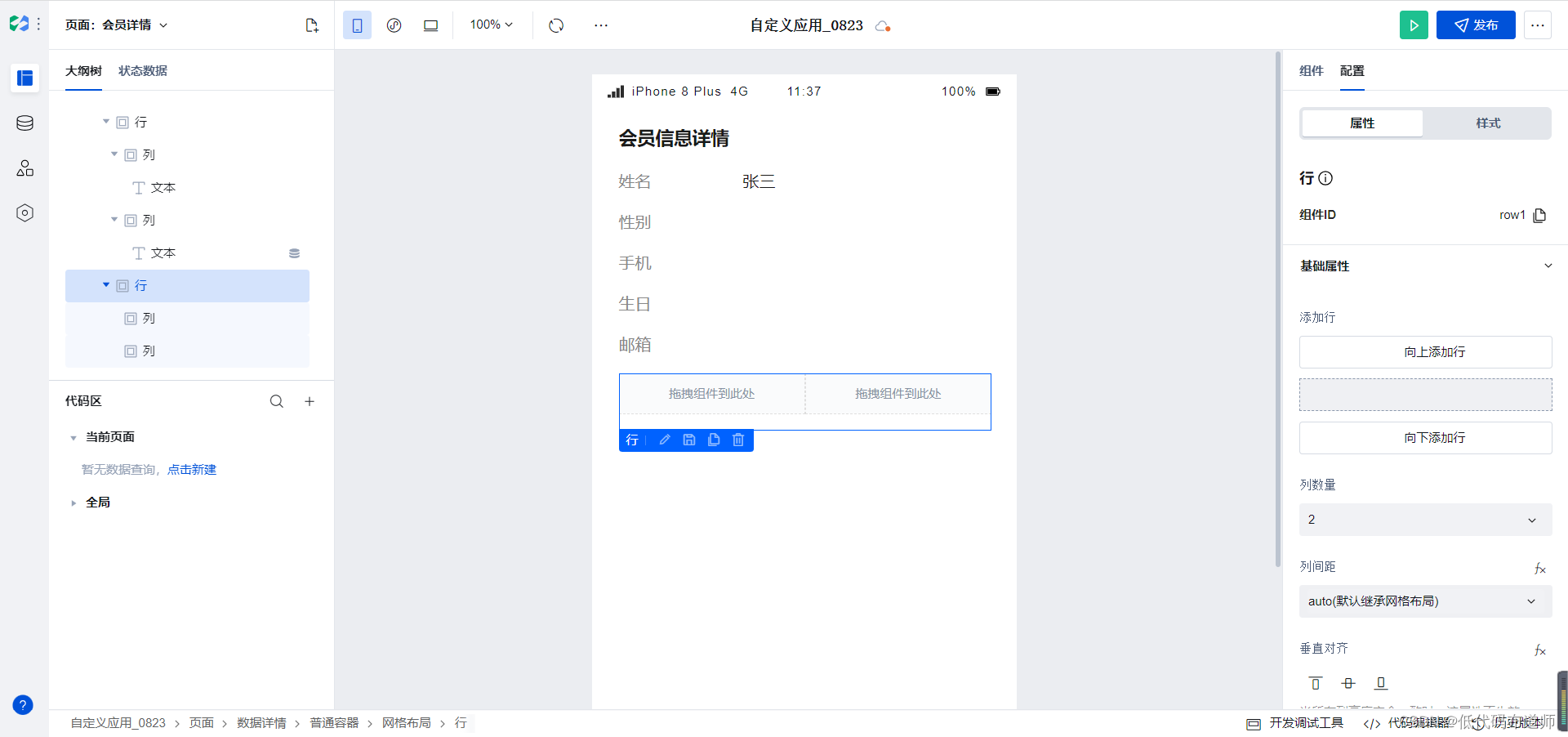Run the app preview play button
Screen dimensions: 1568x737
click(x=1414, y=25)
